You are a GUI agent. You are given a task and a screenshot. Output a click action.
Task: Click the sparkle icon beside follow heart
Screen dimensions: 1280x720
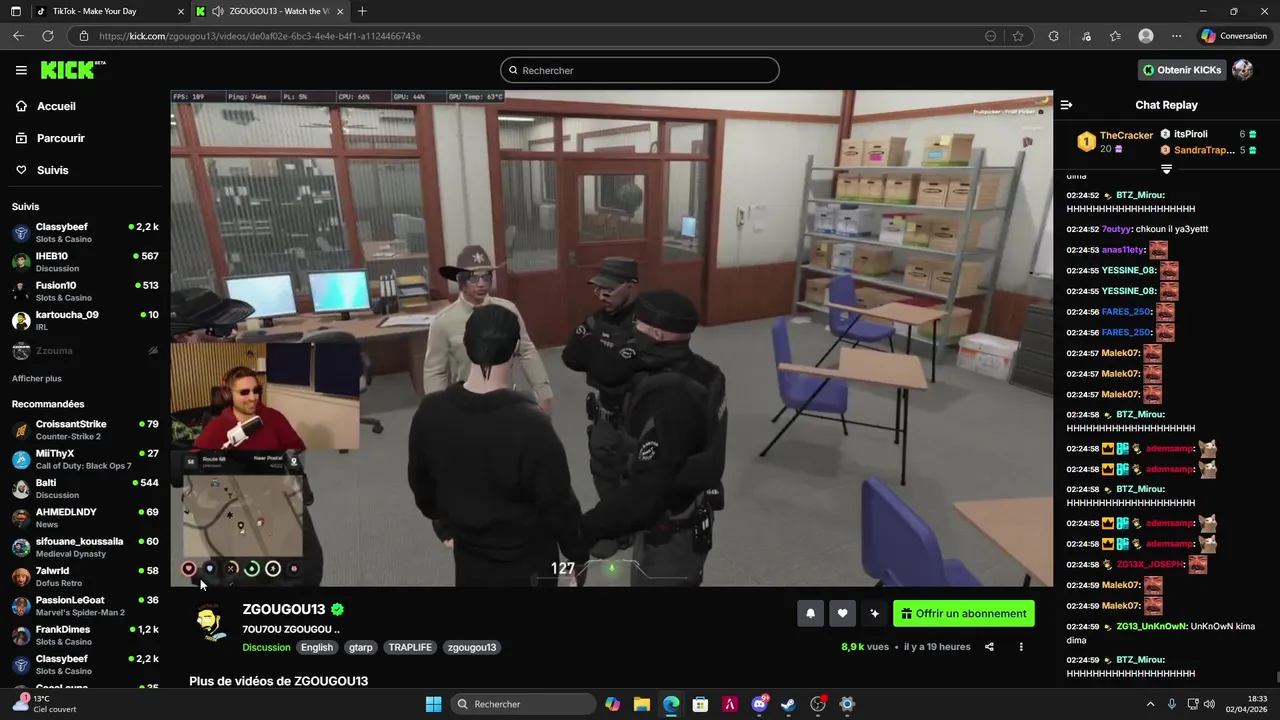pyautogui.click(x=874, y=613)
